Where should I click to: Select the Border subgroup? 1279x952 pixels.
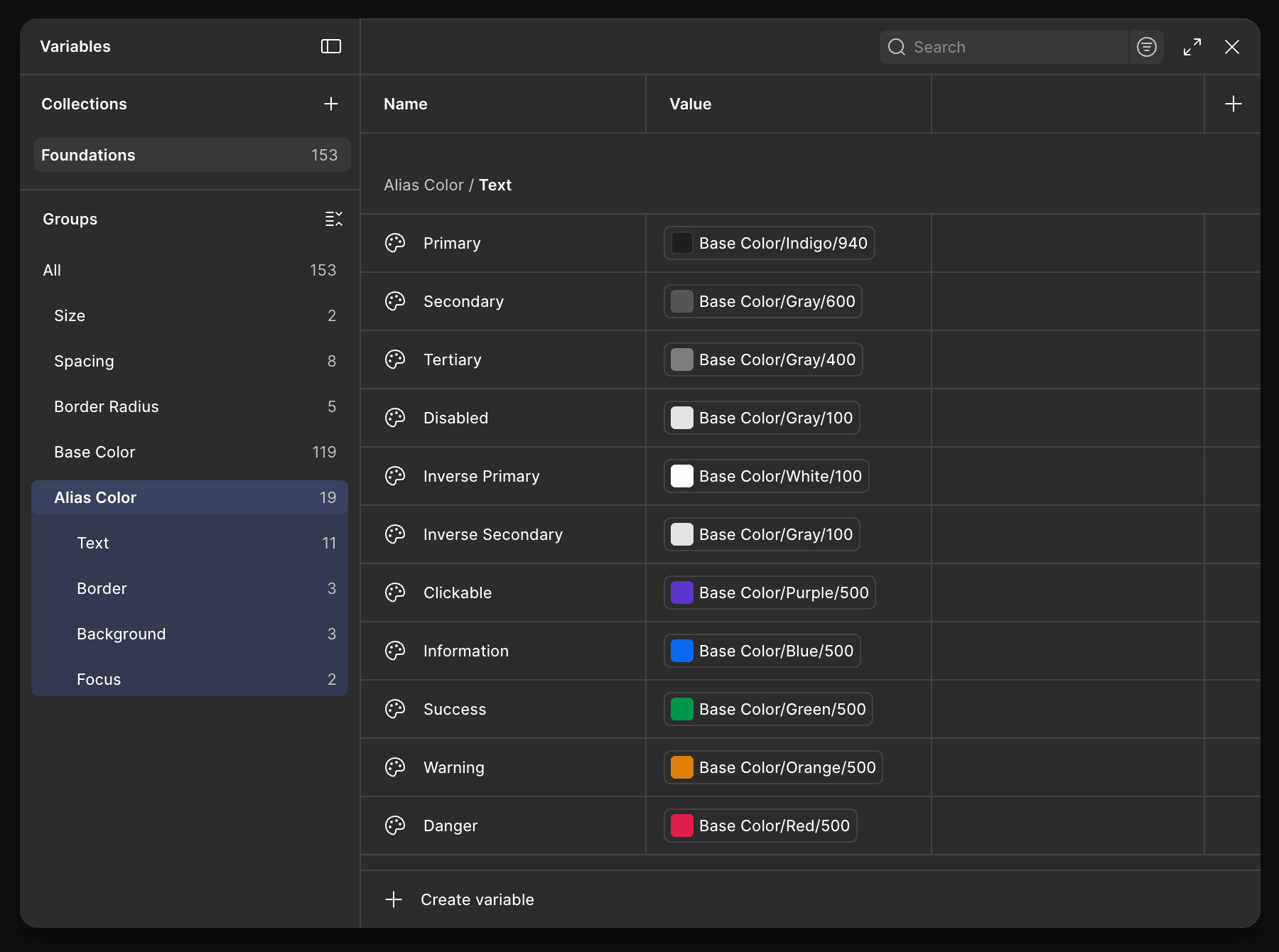pos(190,588)
